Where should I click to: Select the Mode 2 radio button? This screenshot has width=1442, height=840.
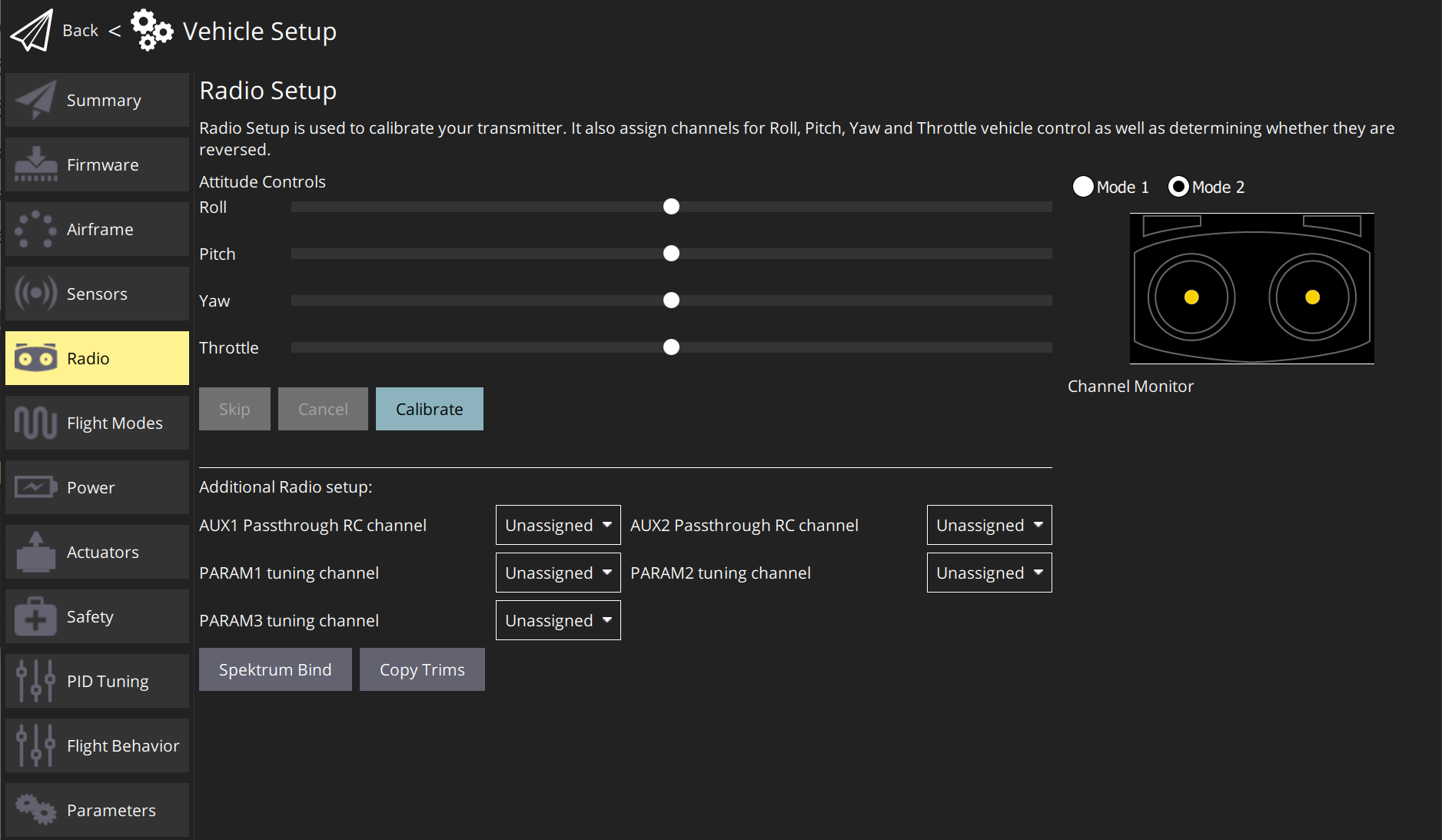point(1178,187)
